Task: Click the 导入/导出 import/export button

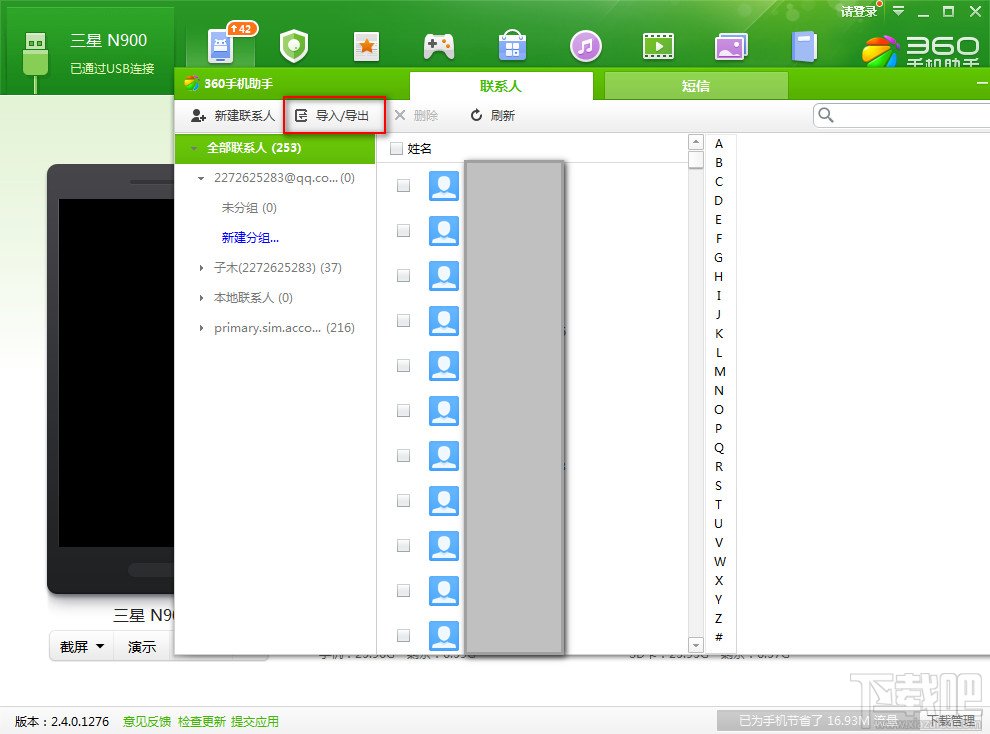Action: click(333, 115)
